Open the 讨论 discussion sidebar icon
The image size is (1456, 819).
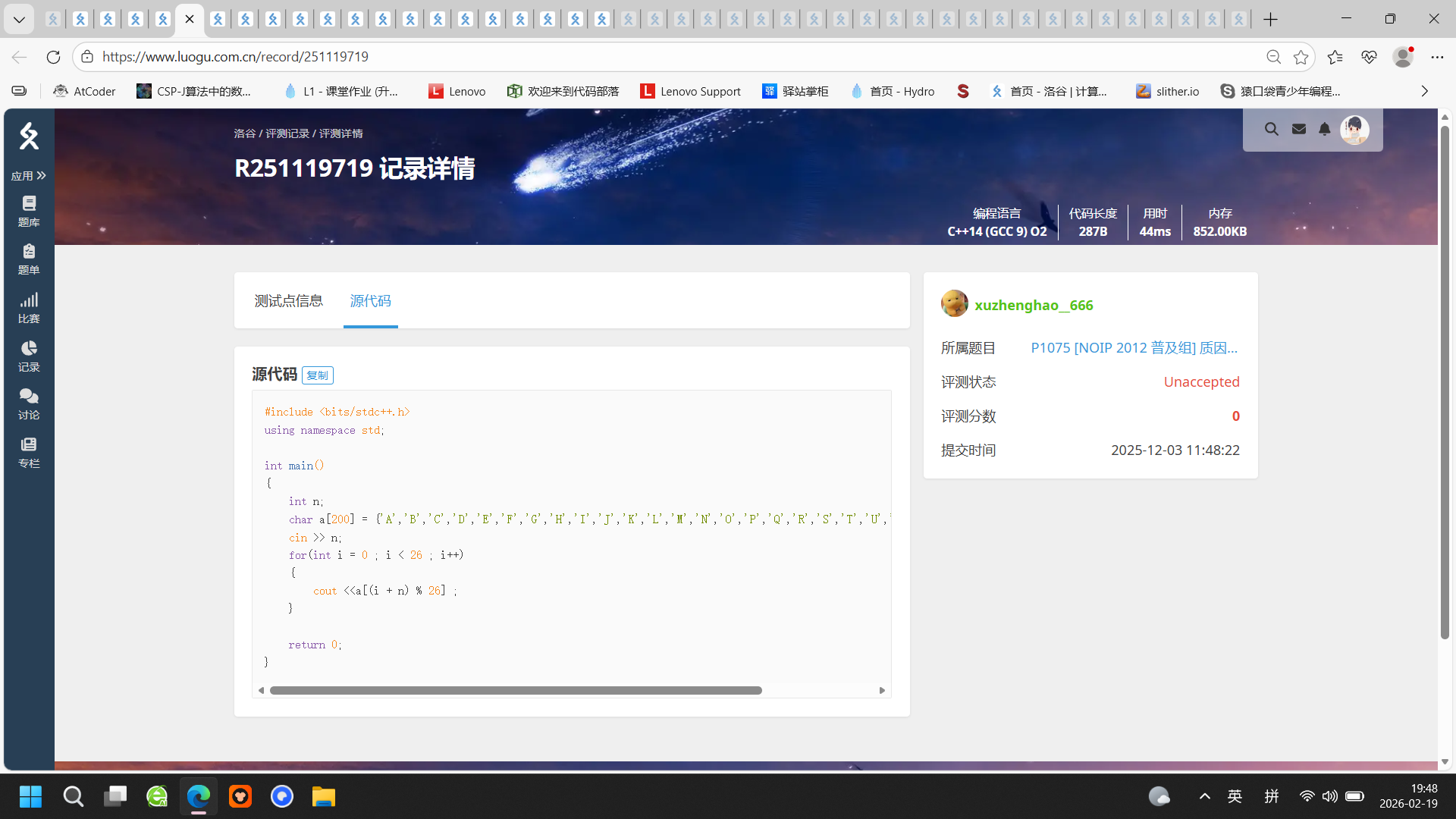pyautogui.click(x=29, y=403)
